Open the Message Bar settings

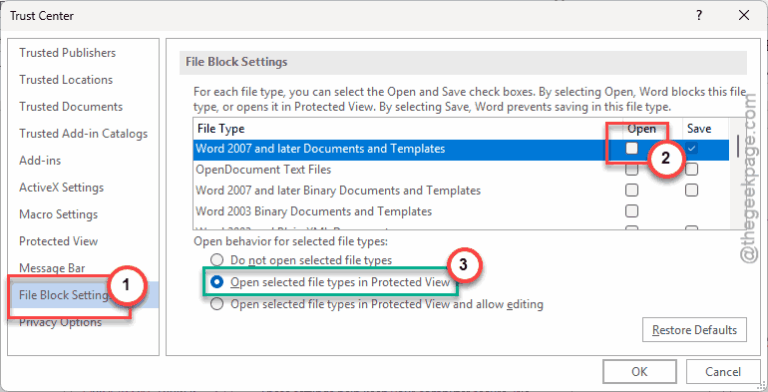pyautogui.click(x=52, y=268)
